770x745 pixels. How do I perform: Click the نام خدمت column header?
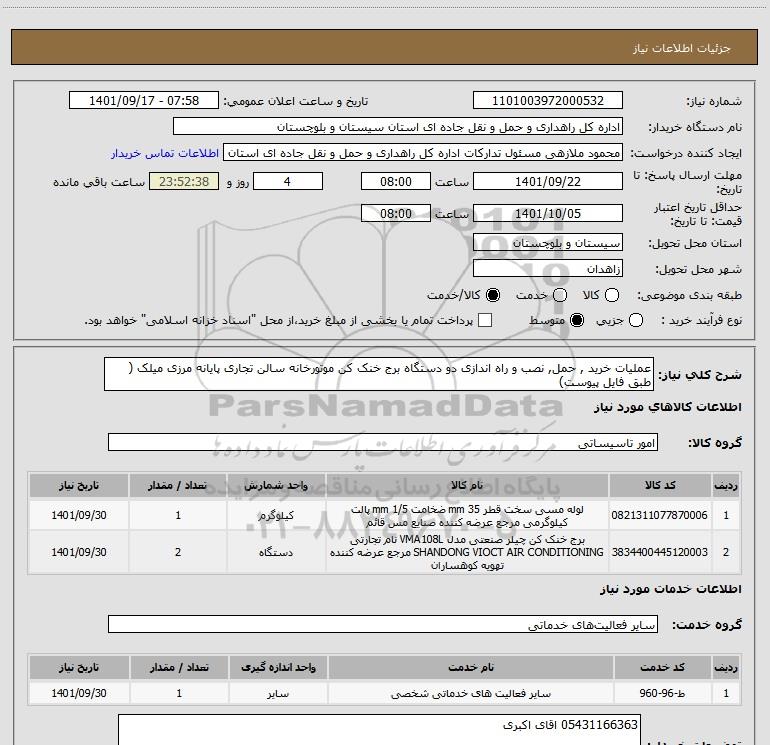pyautogui.click(x=470, y=667)
